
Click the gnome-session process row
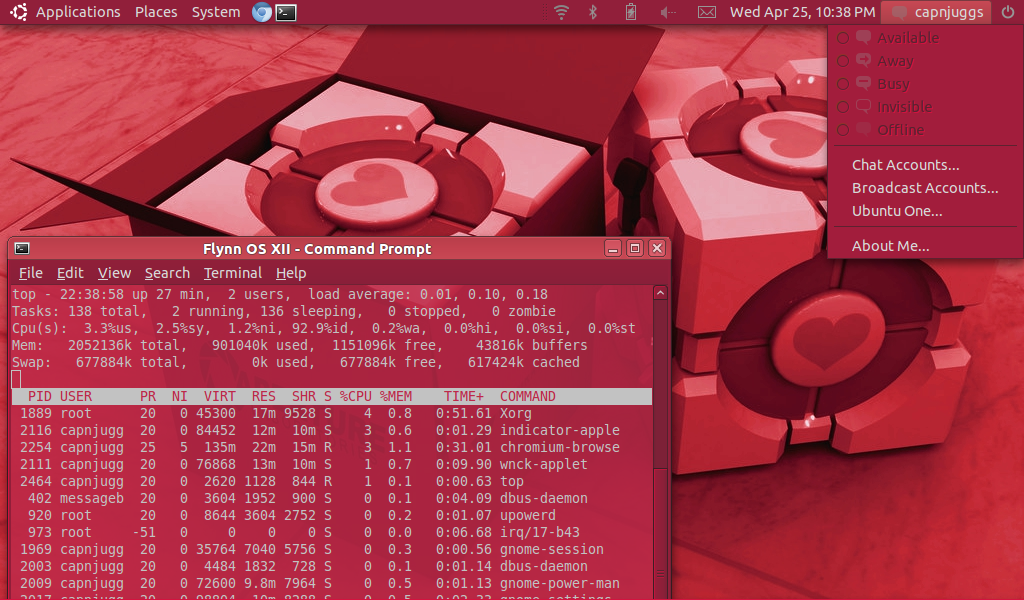pos(332,549)
